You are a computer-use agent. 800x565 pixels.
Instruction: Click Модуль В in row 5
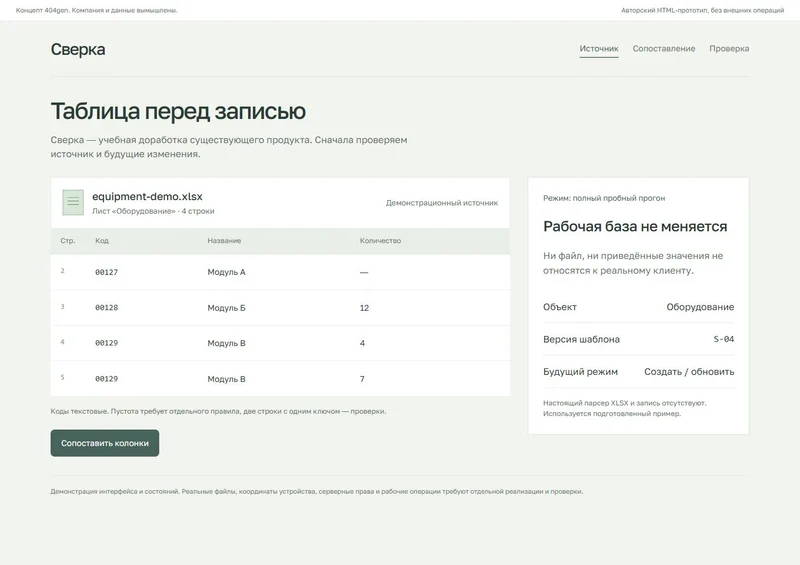tap(226, 379)
